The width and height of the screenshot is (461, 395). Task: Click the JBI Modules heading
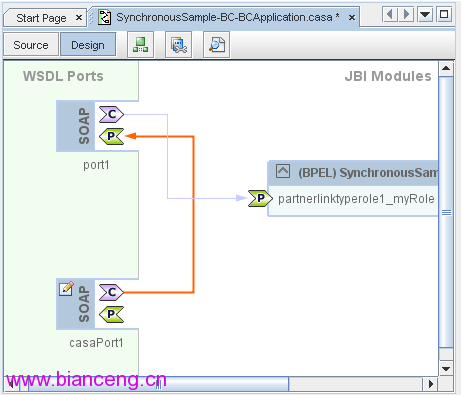pos(388,76)
